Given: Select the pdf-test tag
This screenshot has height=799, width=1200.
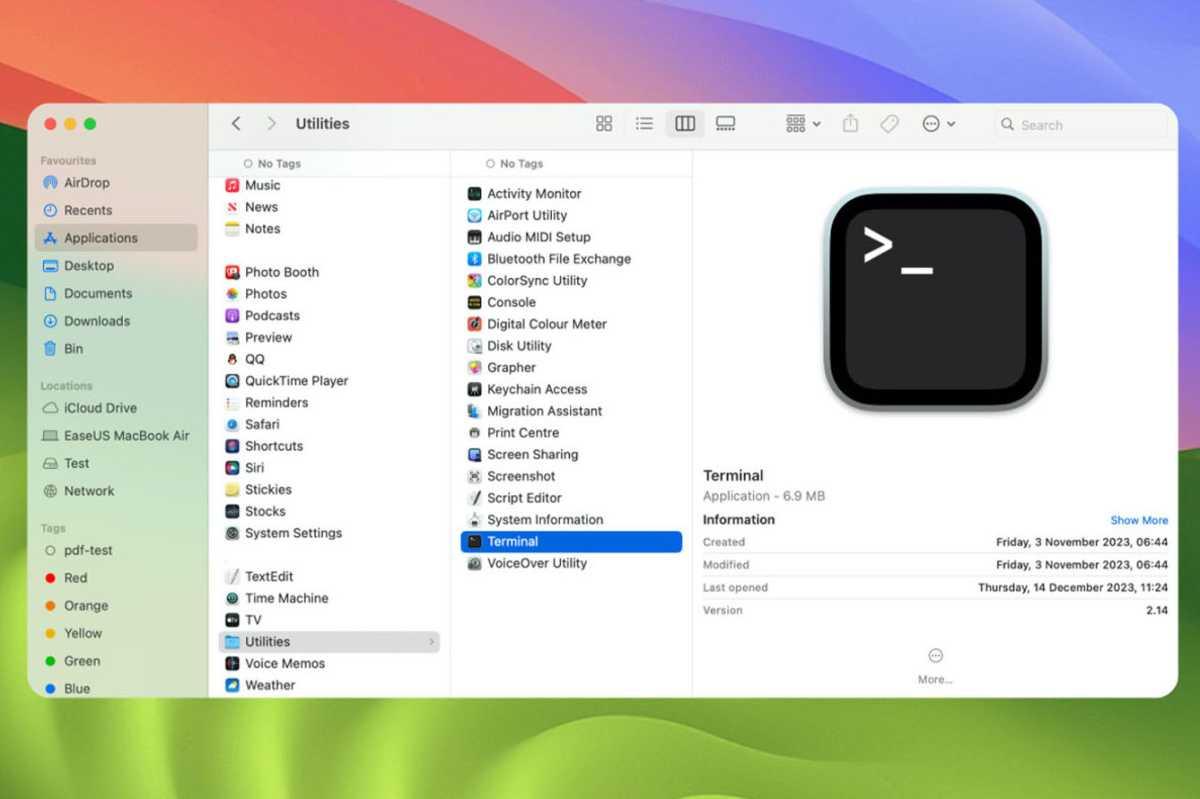Looking at the screenshot, I should tap(88, 550).
